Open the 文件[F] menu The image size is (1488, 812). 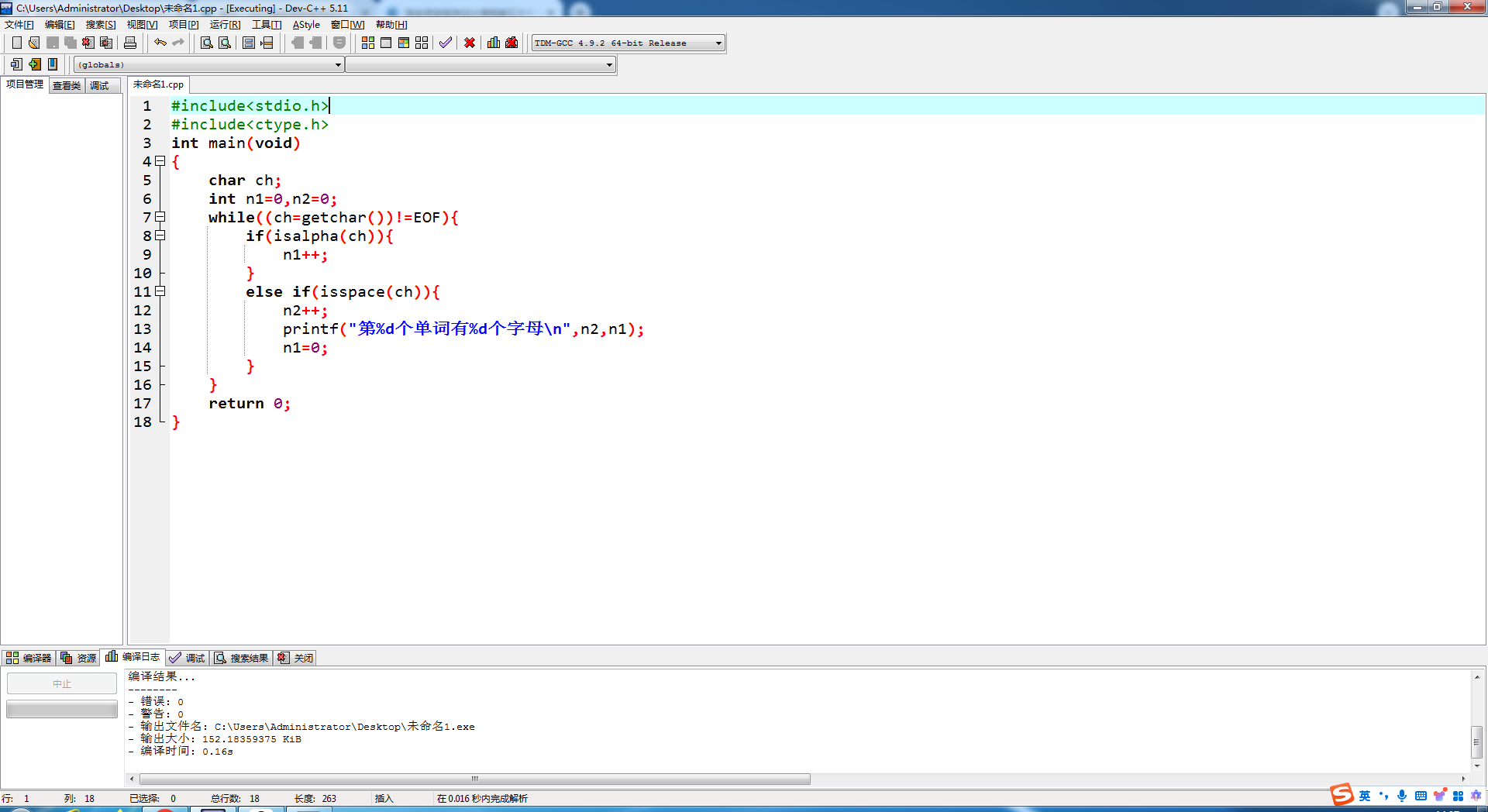click(x=19, y=25)
